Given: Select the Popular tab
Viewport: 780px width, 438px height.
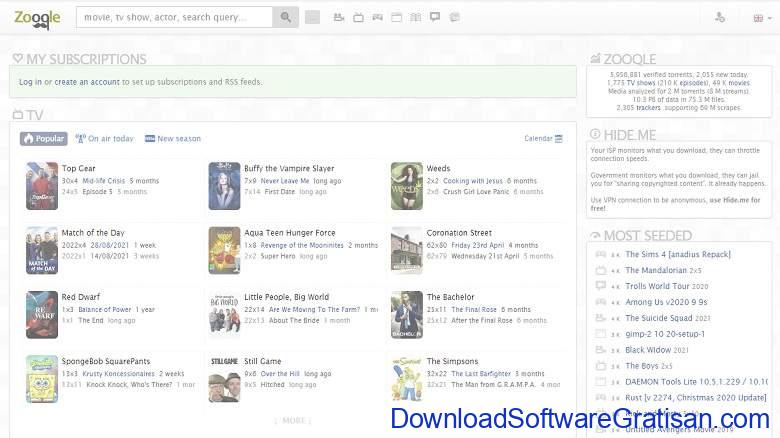Looking at the screenshot, I should (44, 138).
